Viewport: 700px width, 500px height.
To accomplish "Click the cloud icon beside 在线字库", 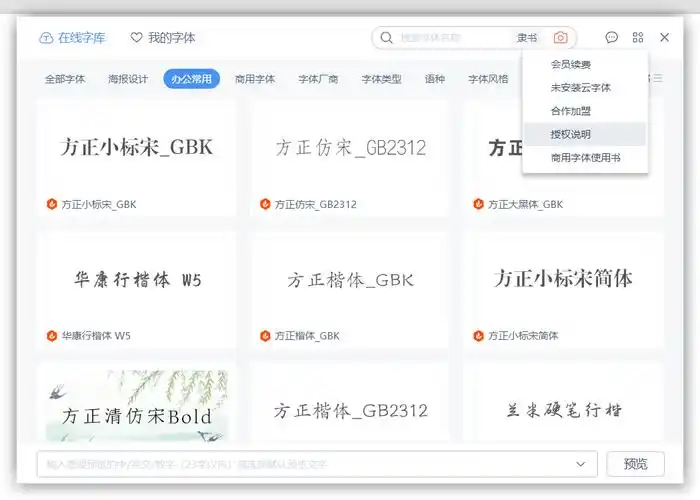I will [x=46, y=38].
